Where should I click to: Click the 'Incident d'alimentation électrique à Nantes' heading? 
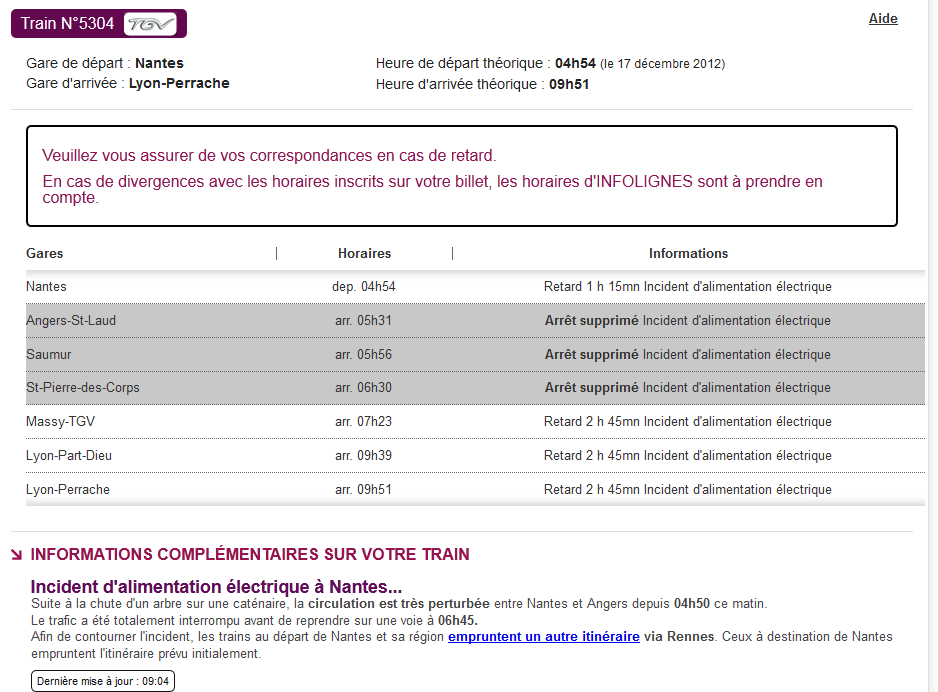click(216, 586)
